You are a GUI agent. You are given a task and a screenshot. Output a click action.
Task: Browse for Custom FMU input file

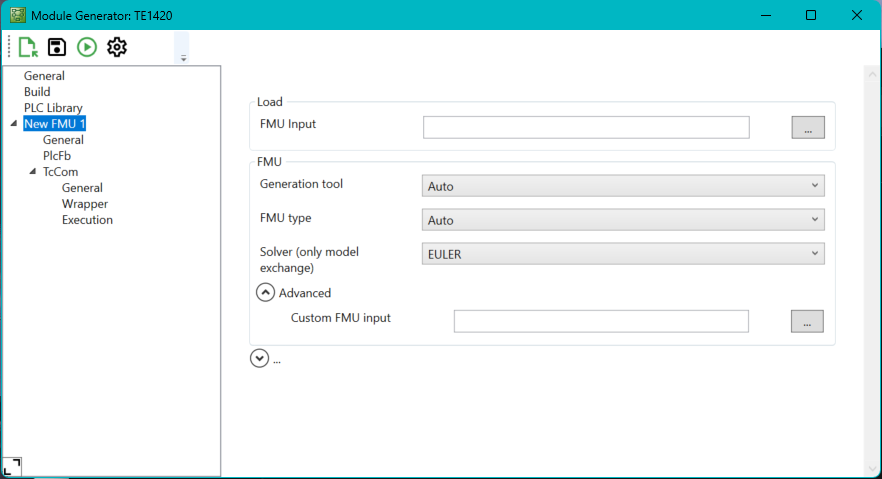click(x=807, y=321)
